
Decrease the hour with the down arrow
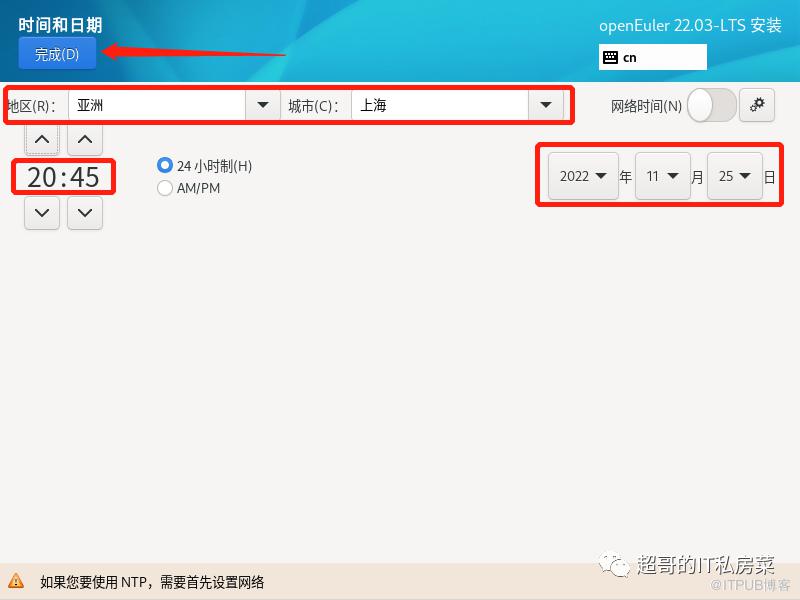(42, 213)
